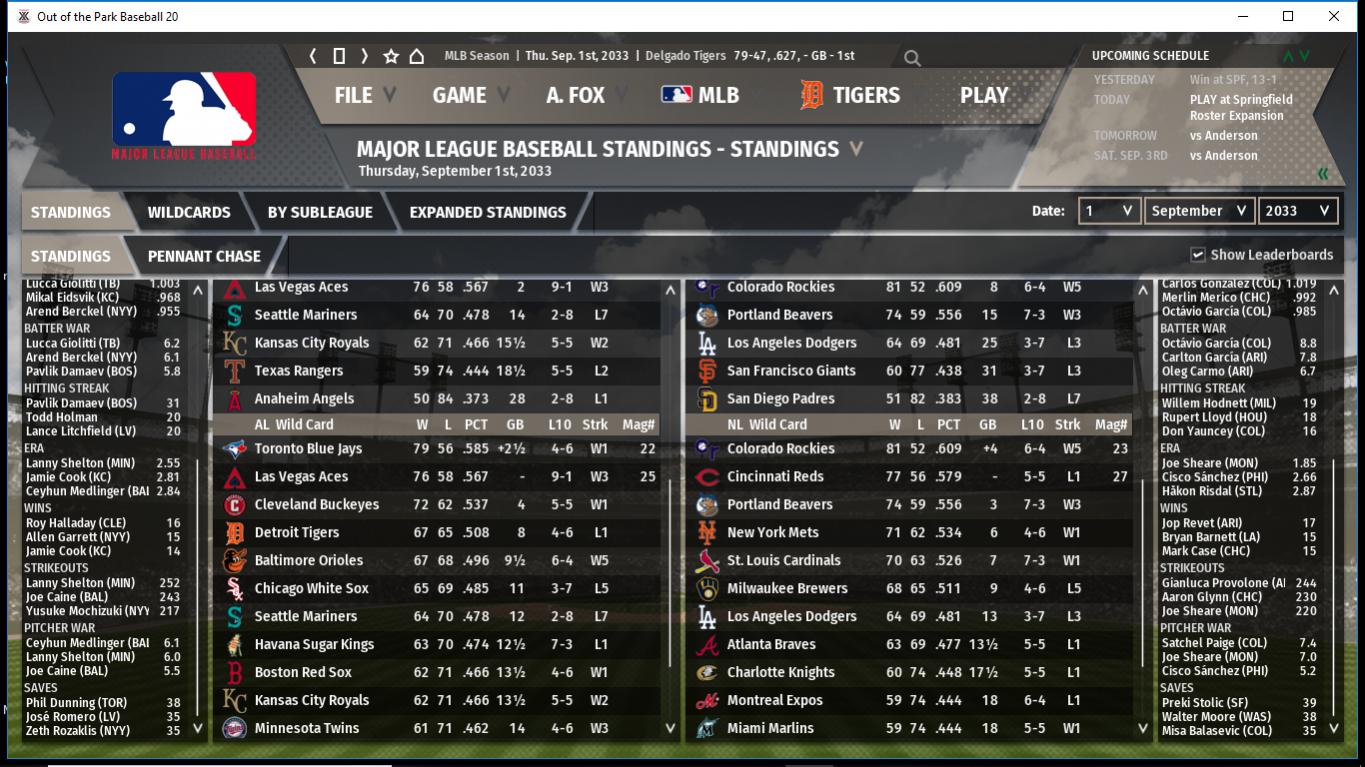The width and height of the screenshot is (1365, 767).
Task: Open search with the magnifying glass icon
Action: pyautogui.click(x=912, y=58)
